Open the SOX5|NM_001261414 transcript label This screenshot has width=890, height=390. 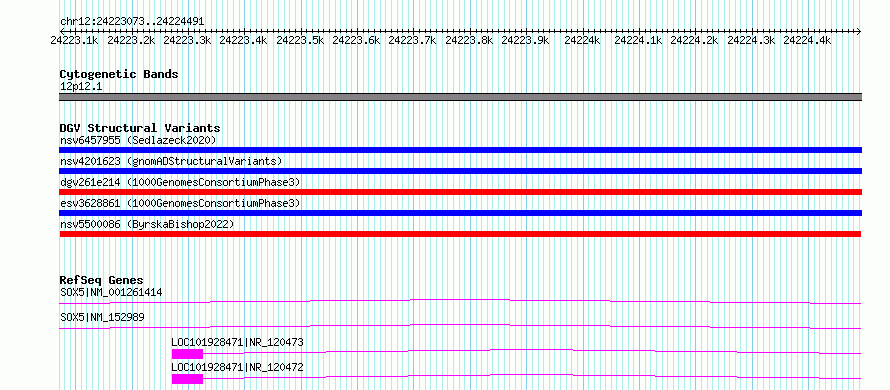(111, 292)
